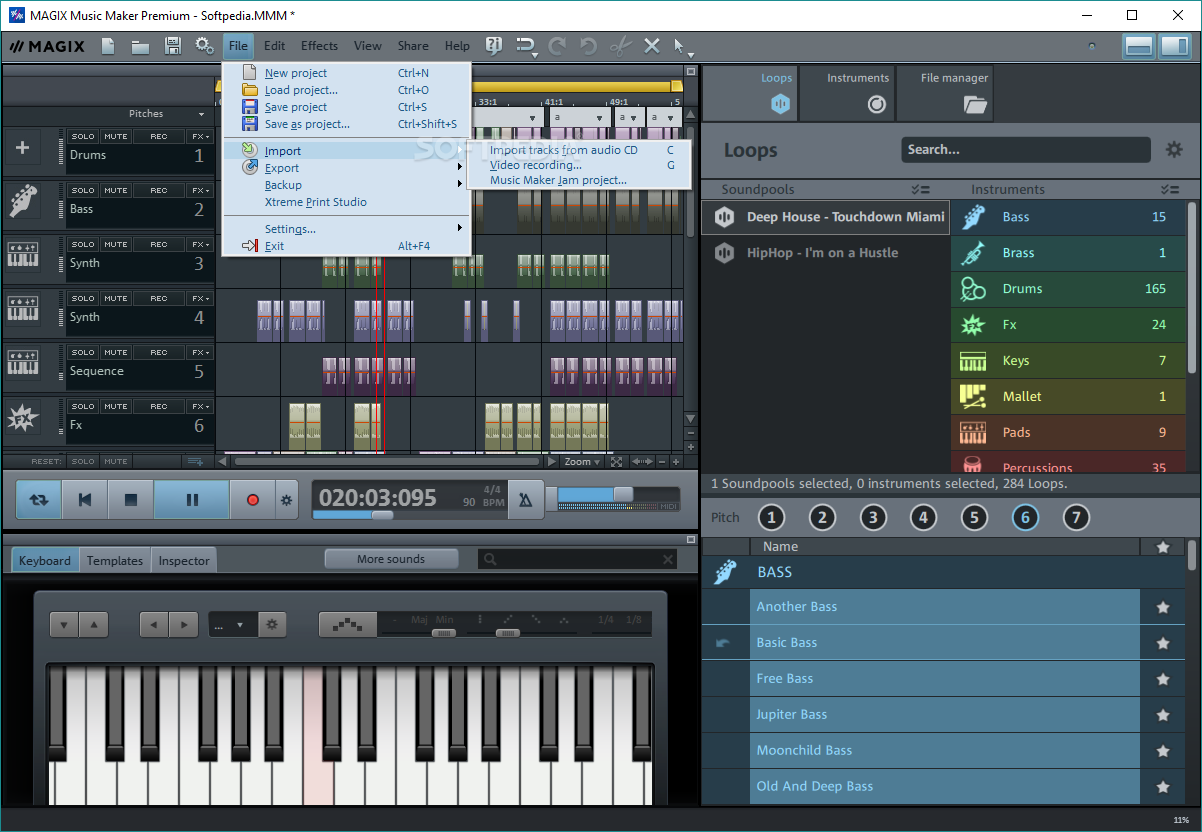The height and width of the screenshot is (832, 1202).
Task: Click the undo arrow toolbar icon
Action: [x=588, y=46]
